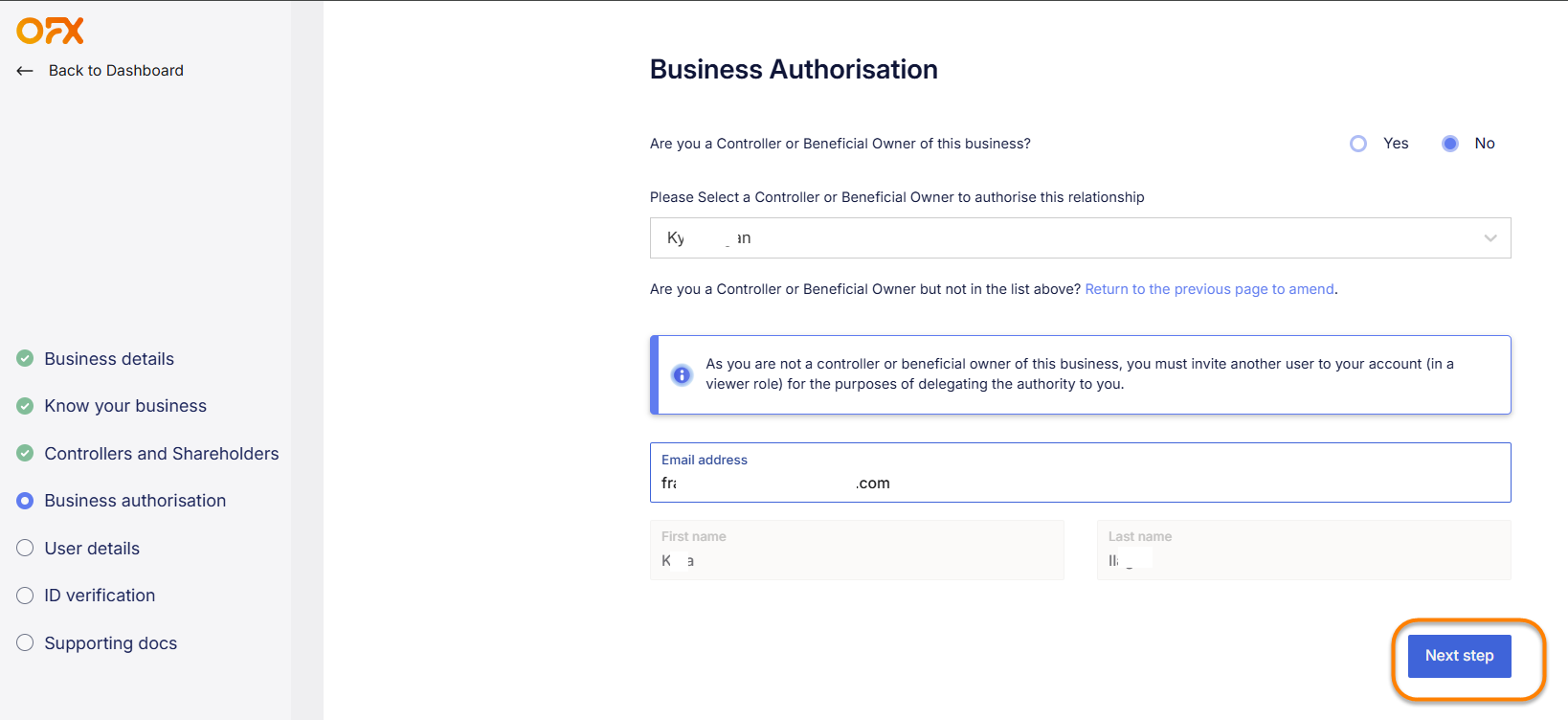1568x720 pixels.
Task: Click the blue info icon in notice
Action: tap(682, 375)
